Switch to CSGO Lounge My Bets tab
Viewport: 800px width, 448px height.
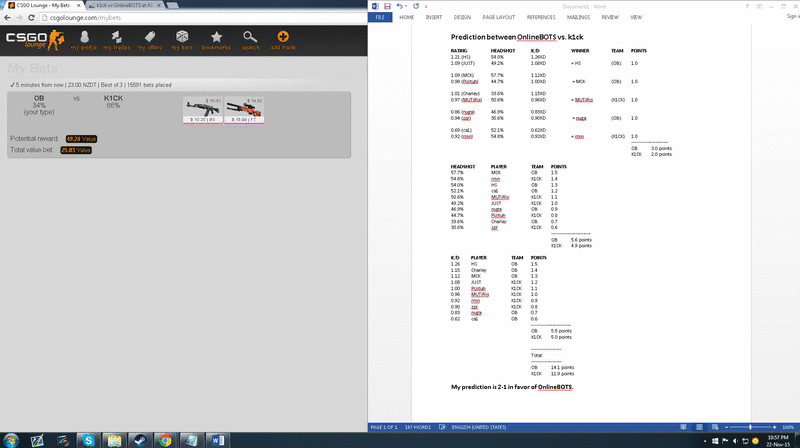42,5
